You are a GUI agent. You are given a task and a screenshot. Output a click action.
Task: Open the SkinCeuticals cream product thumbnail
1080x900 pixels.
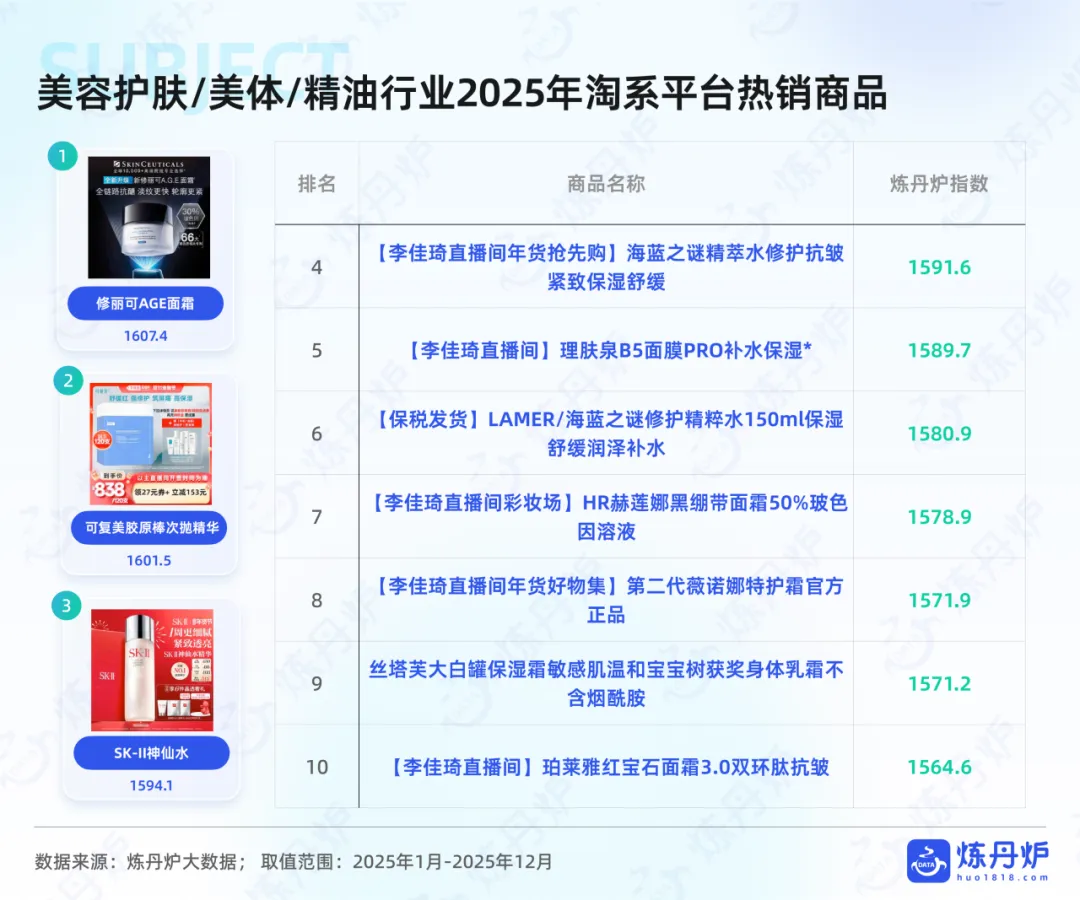click(149, 217)
